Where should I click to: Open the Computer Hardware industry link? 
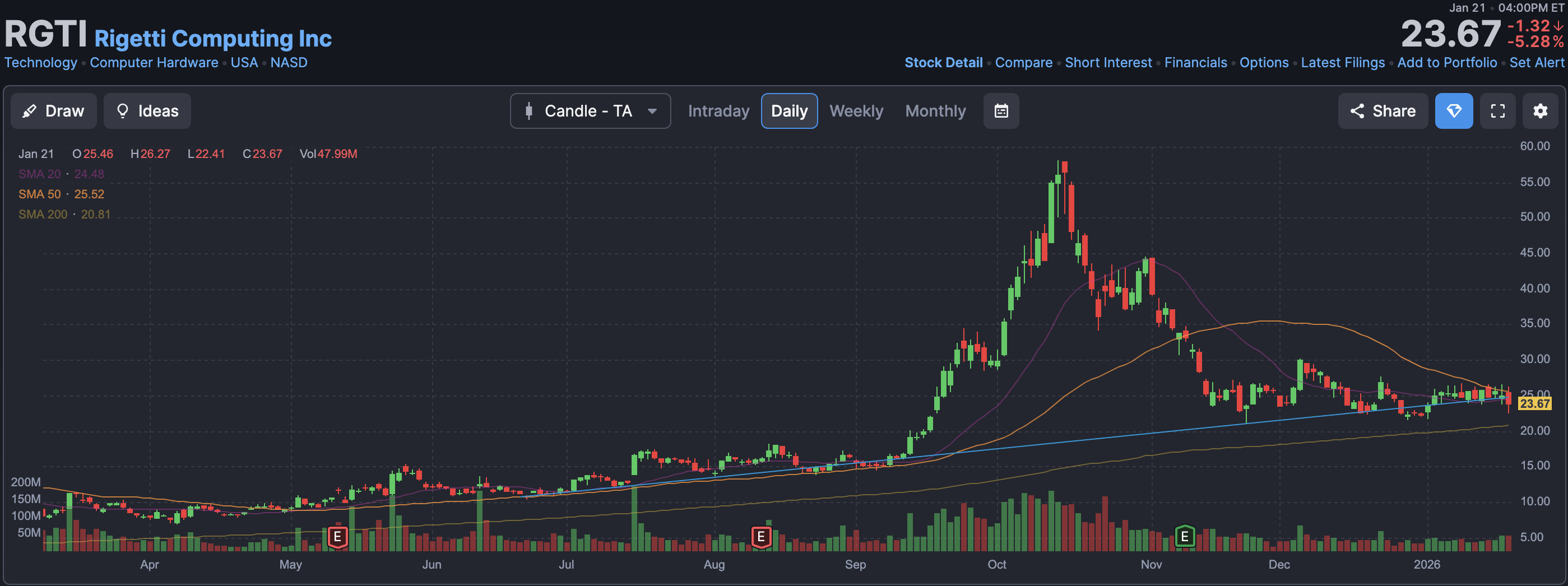point(154,63)
